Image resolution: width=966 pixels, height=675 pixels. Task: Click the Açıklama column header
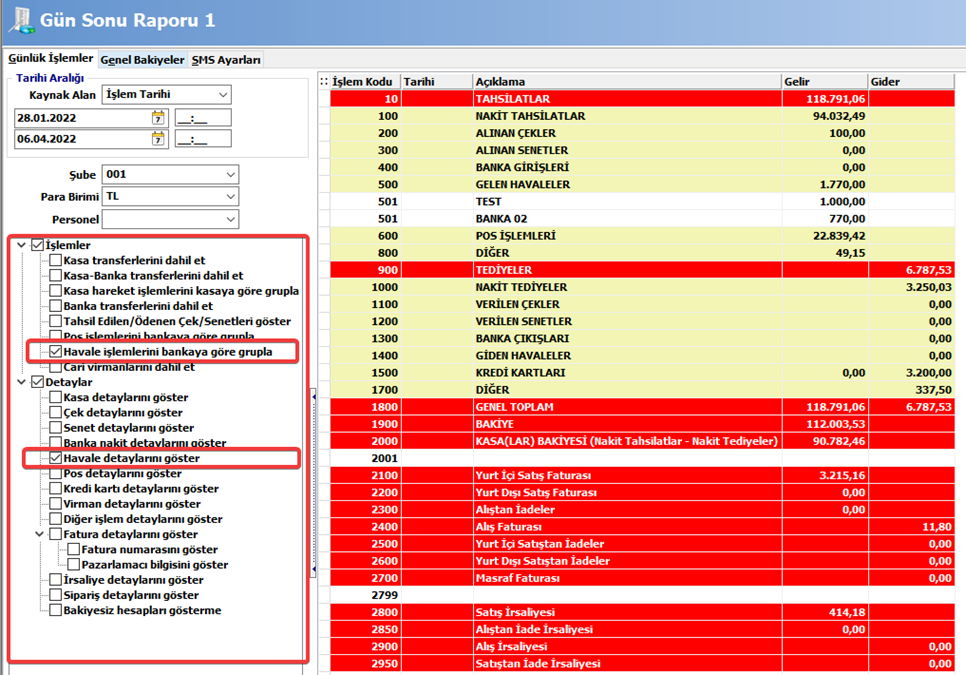[627, 81]
